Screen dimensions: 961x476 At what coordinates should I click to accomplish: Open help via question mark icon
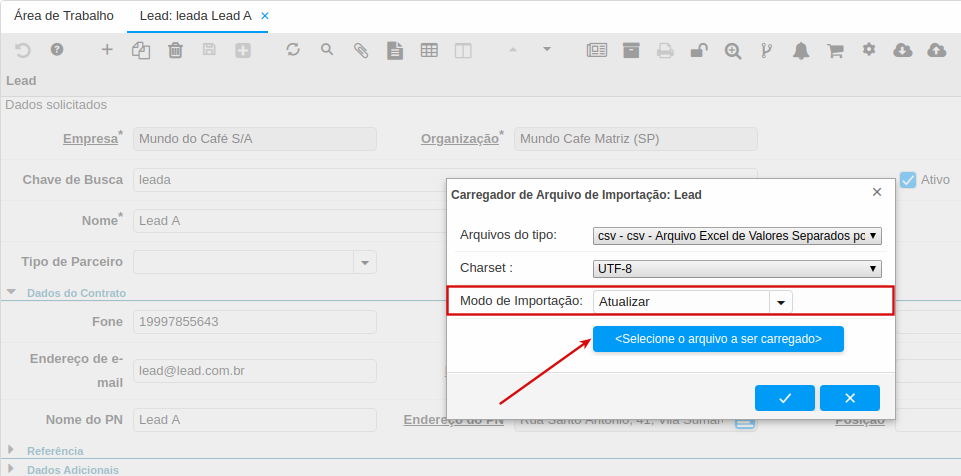click(57, 50)
